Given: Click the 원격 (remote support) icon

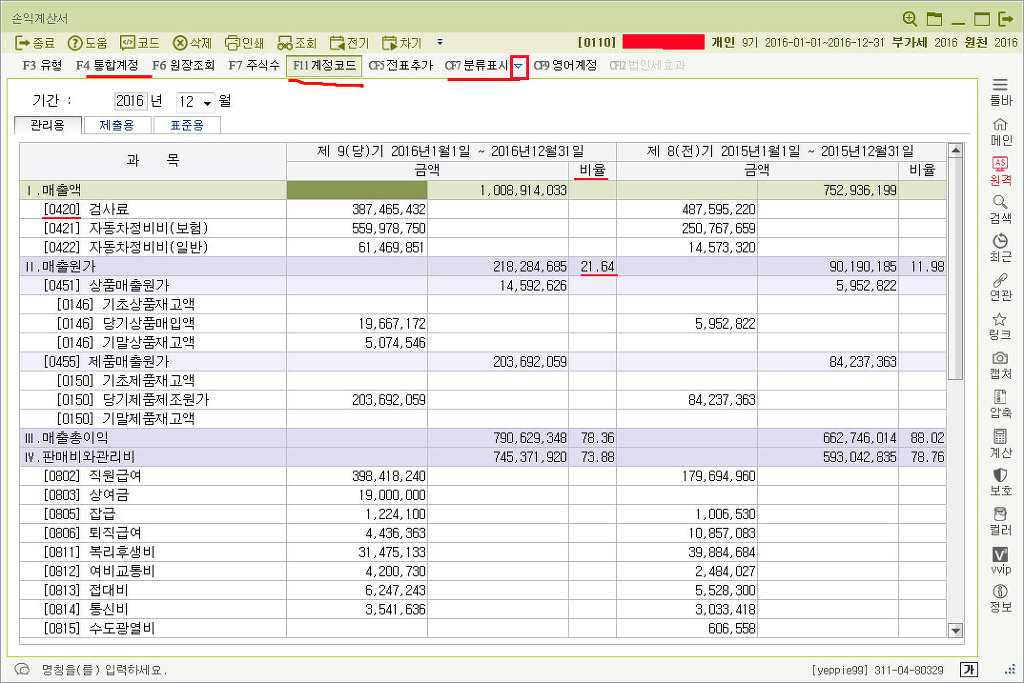Looking at the screenshot, I should [x=1000, y=164].
